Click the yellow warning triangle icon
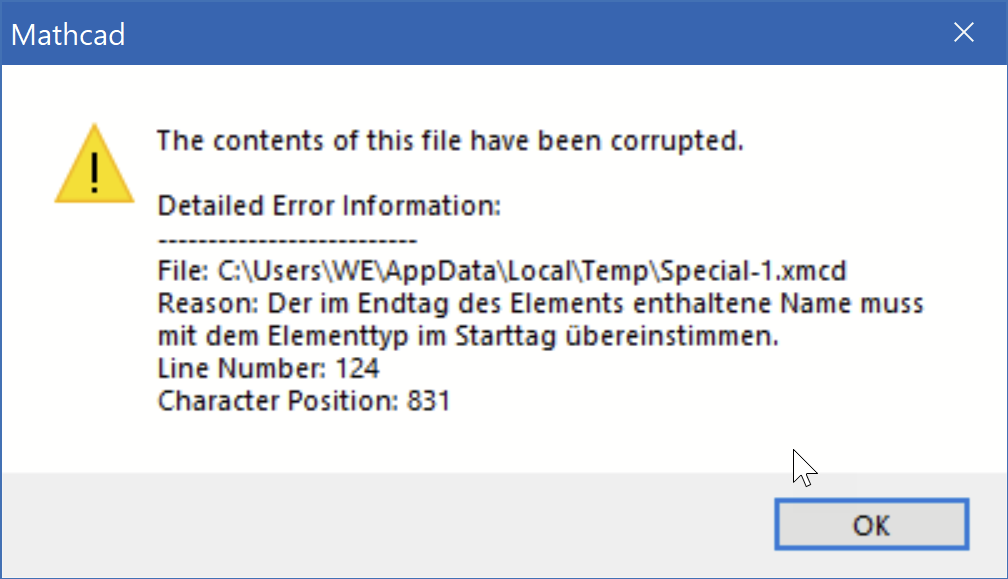1008x579 pixels. 94,163
